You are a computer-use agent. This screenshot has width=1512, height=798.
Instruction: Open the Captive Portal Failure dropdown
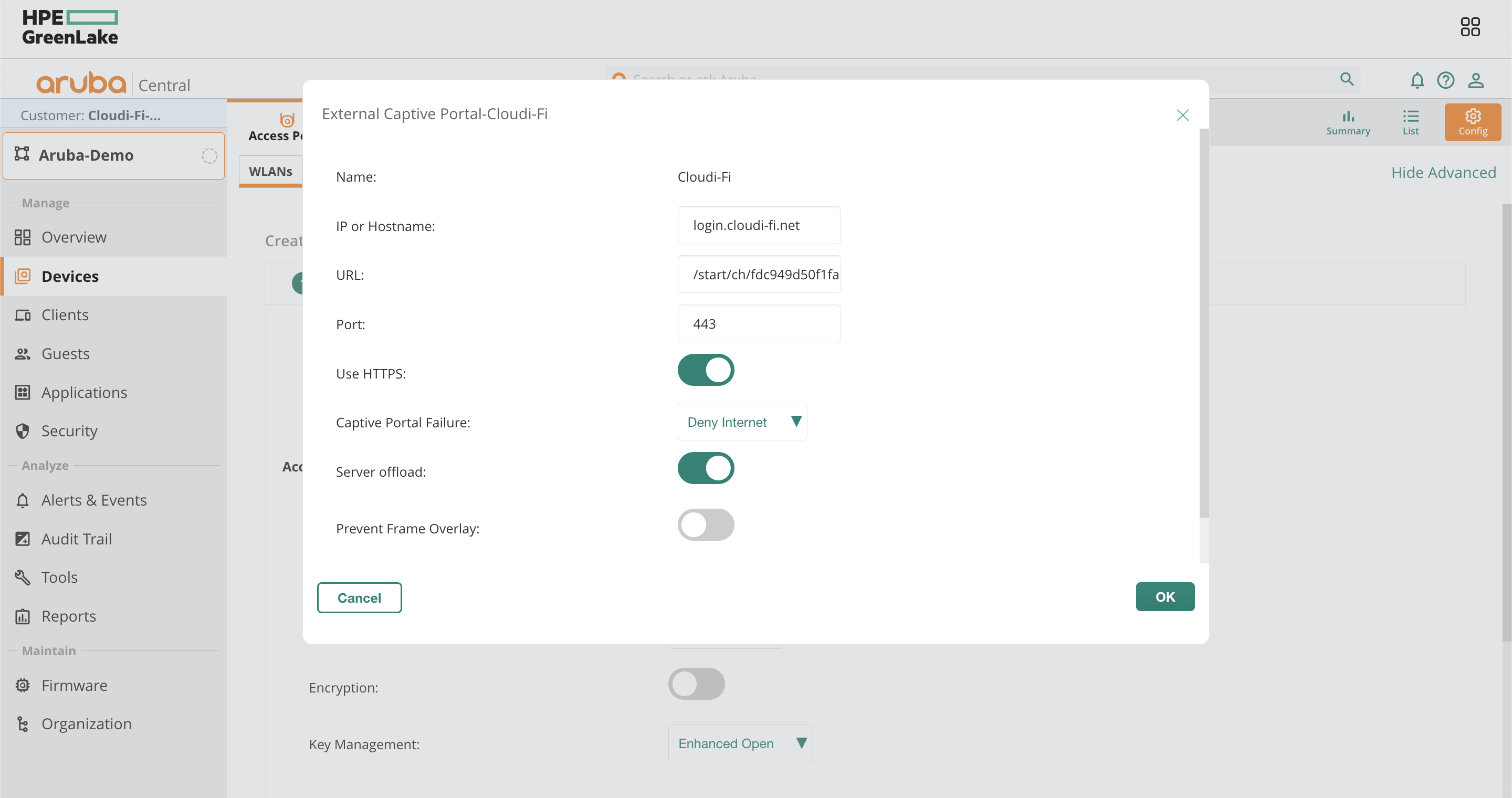[x=742, y=421]
